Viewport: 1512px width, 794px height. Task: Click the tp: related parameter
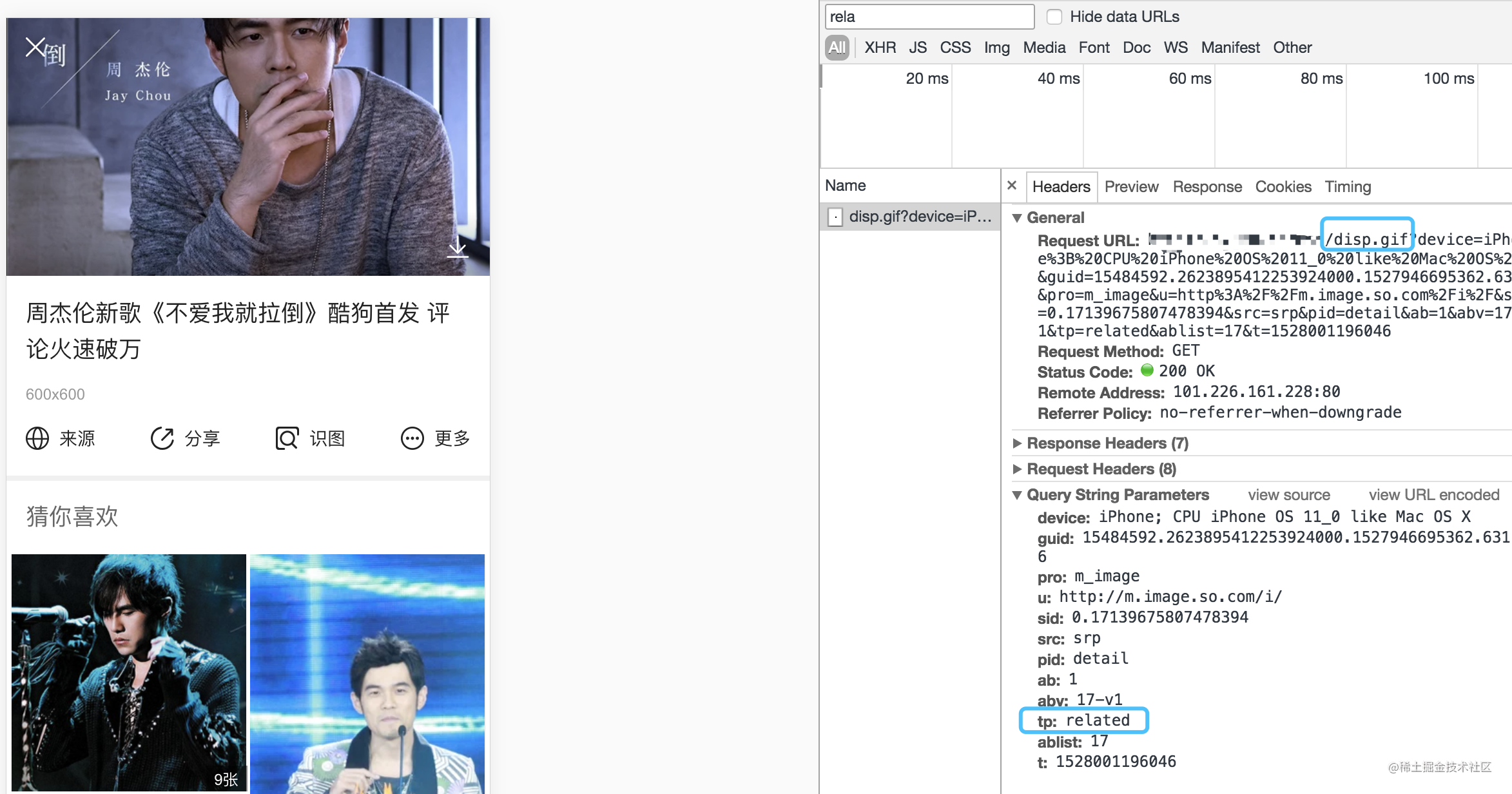point(1083,721)
